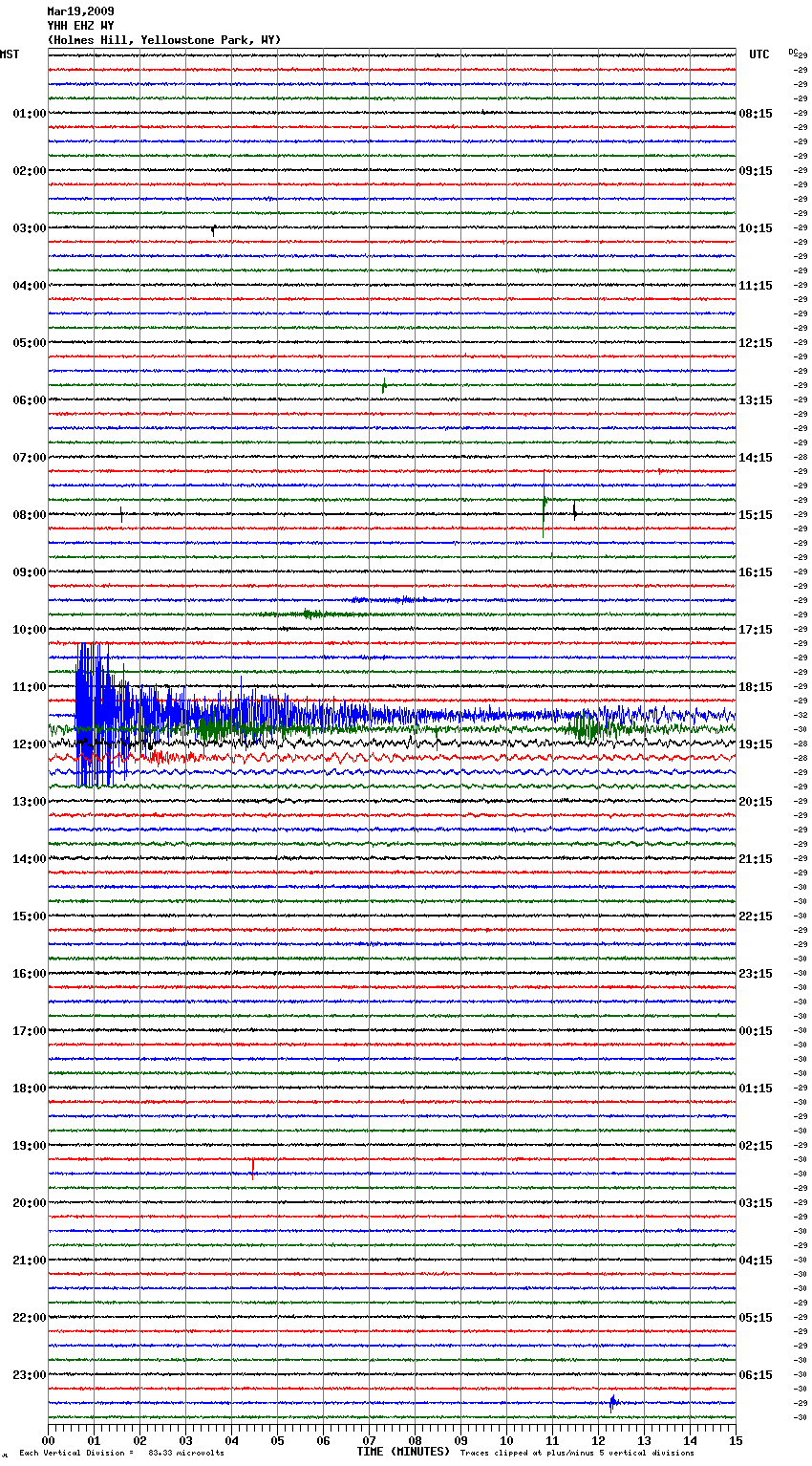Click the -32 value in the DC column
812x1466 pixels.
[801, 715]
